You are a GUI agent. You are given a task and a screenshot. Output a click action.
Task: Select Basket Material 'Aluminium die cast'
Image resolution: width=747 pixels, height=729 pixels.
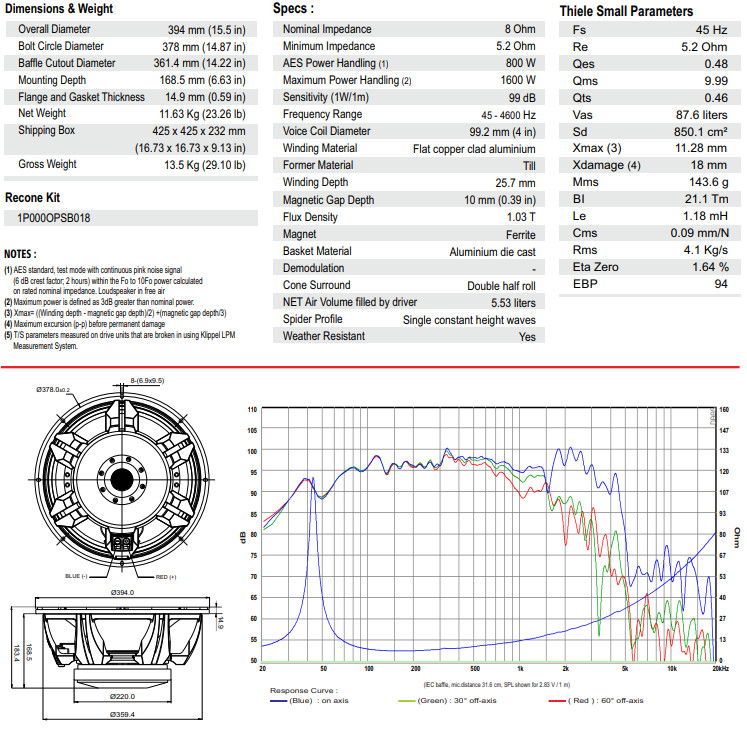tap(492, 252)
